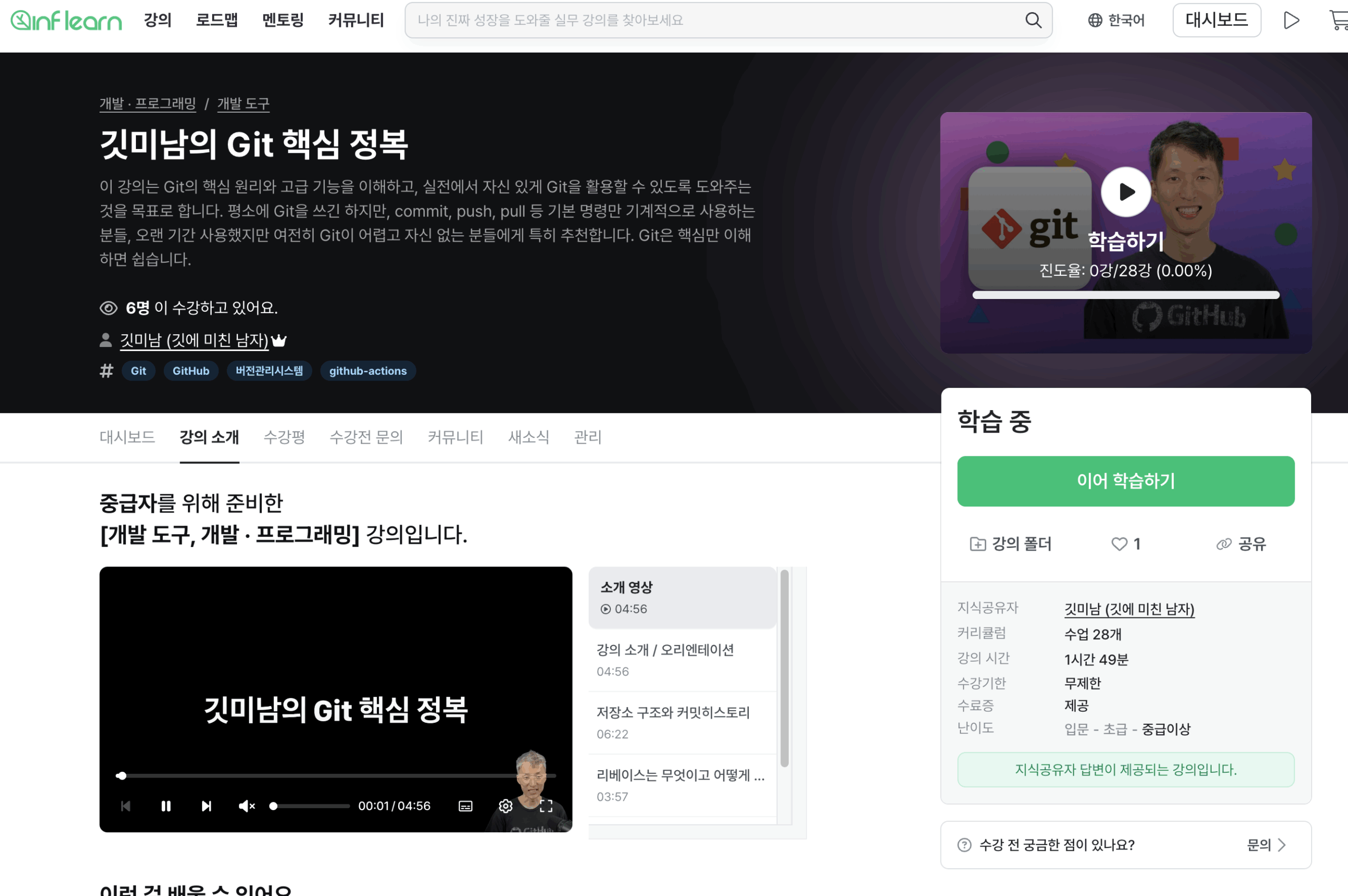The height and width of the screenshot is (896, 1348).
Task: Switch to 커뮤니티 course tab
Action: click(455, 437)
